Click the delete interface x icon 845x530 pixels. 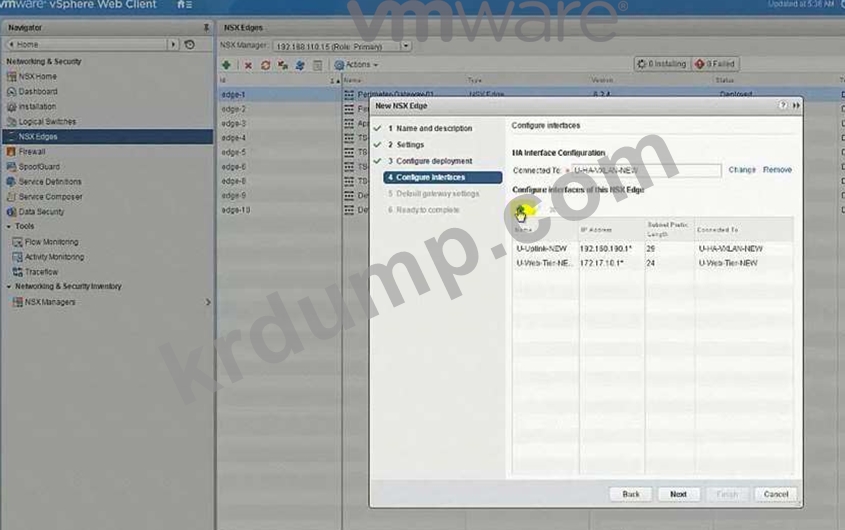click(x=553, y=210)
